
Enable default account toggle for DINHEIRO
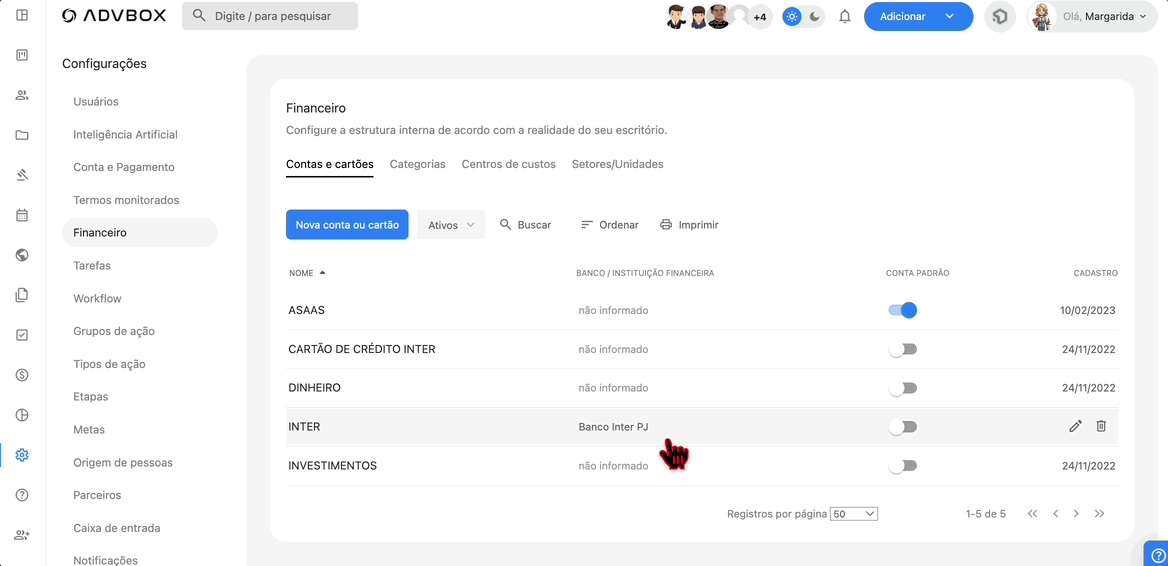(902, 388)
